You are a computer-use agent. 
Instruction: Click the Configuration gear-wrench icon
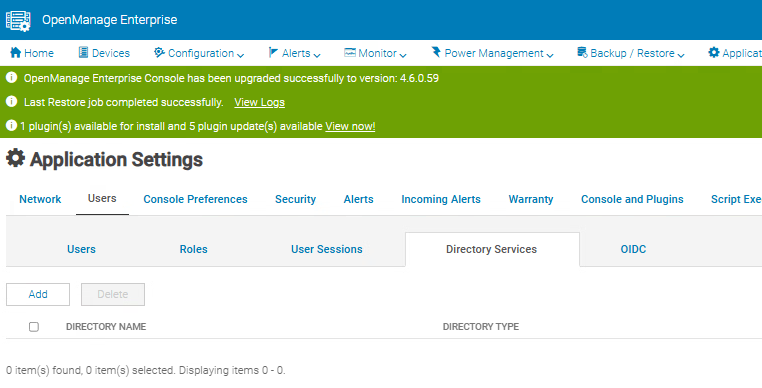coord(159,53)
